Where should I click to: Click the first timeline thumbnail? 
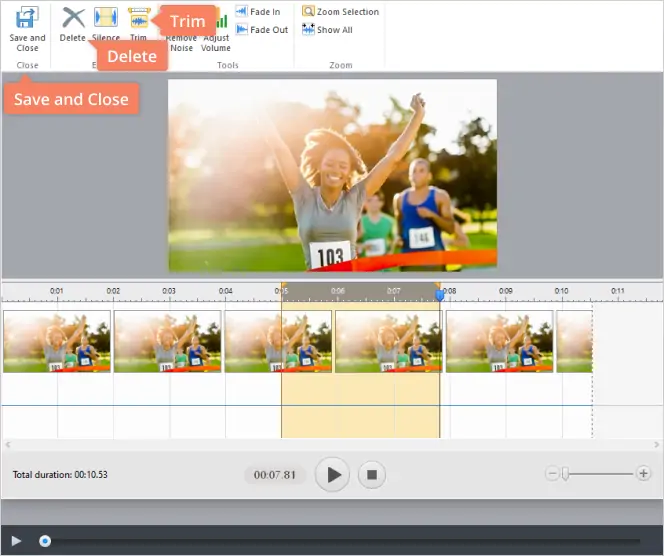point(57,341)
